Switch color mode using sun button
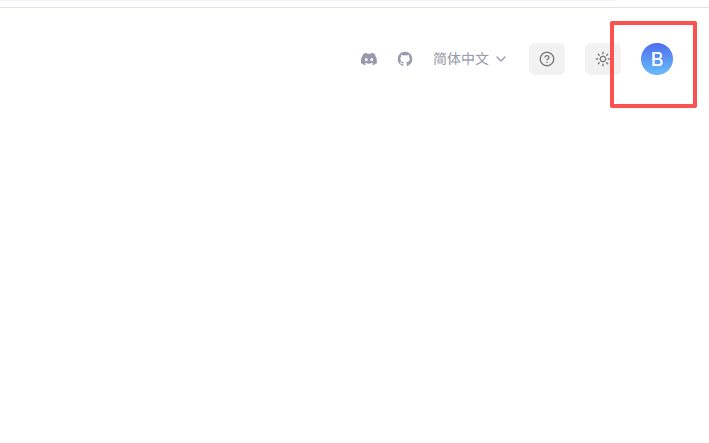The height and width of the screenshot is (443, 709). [x=602, y=59]
